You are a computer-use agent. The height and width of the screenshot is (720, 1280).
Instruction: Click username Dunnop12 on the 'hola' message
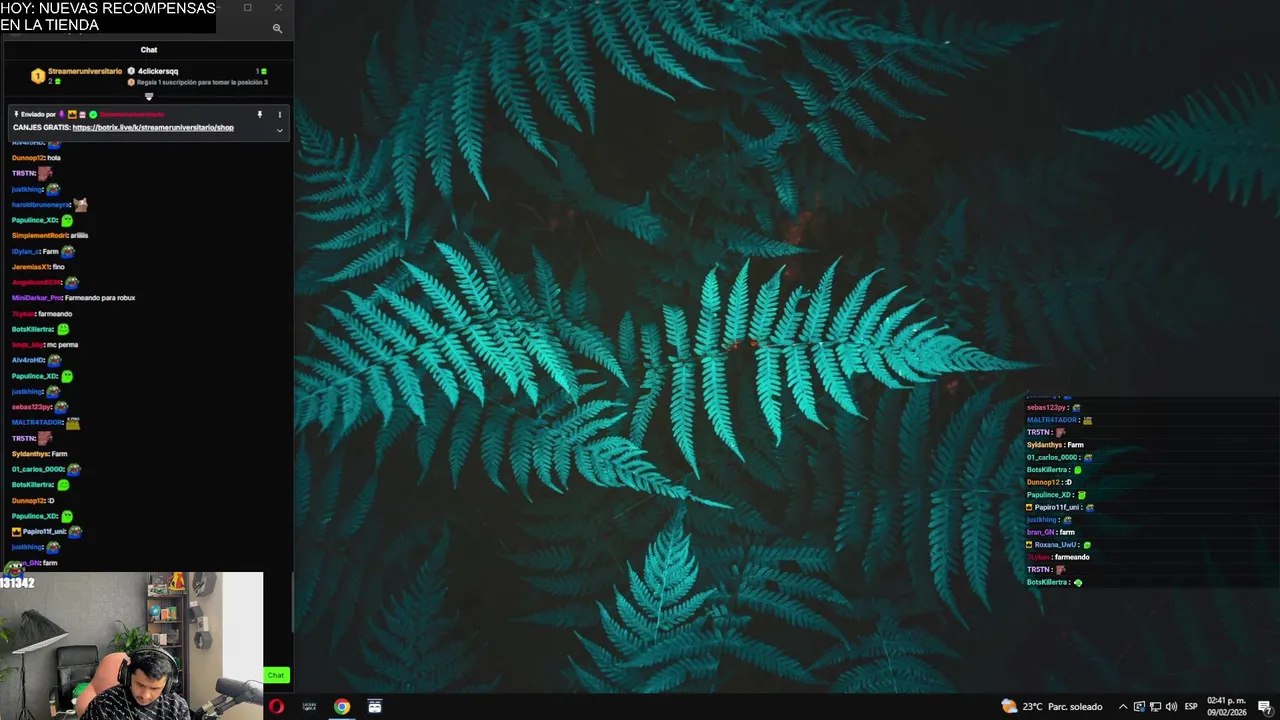pyautogui.click(x=28, y=158)
